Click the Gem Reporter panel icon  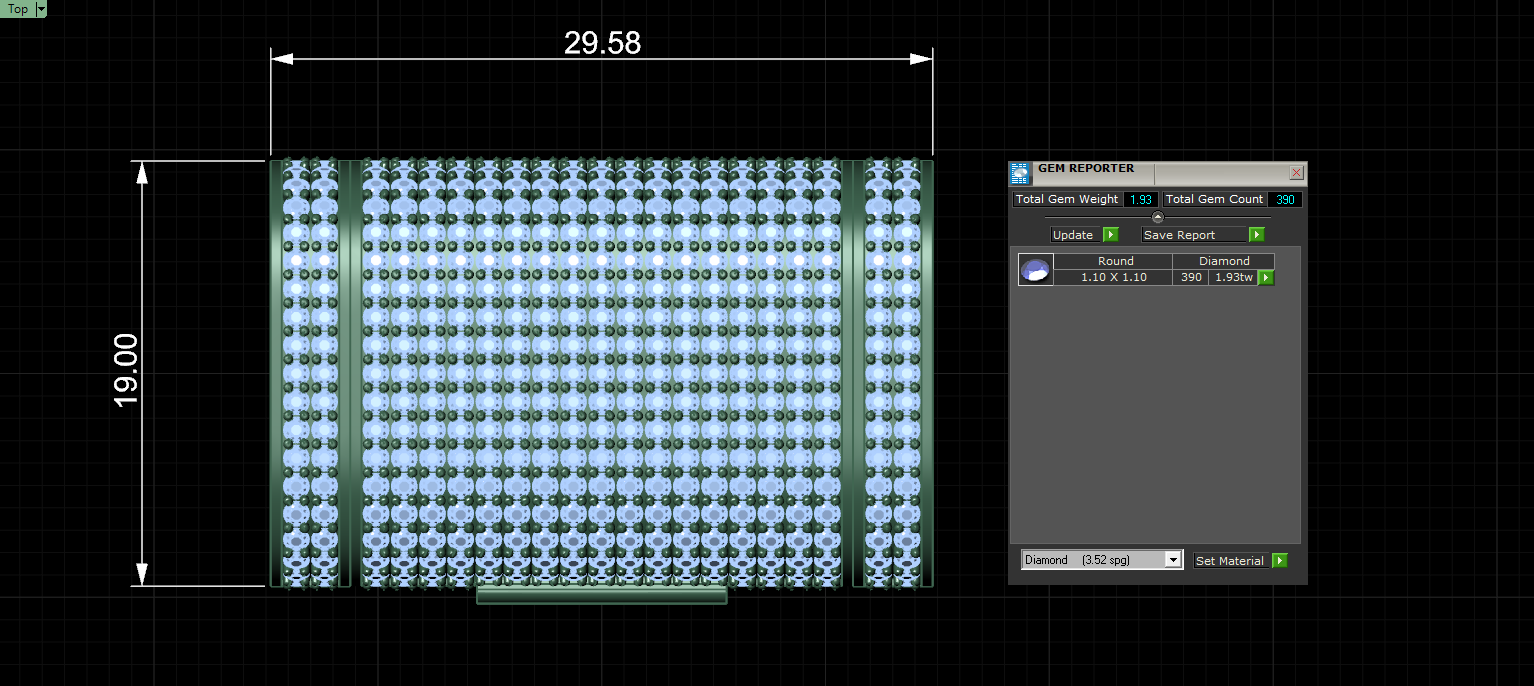point(1020,174)
